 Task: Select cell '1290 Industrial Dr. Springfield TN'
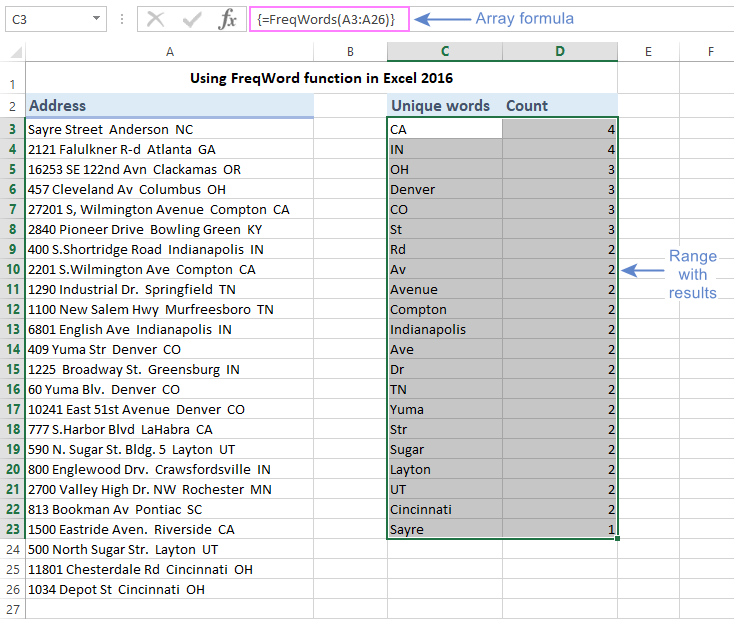click(x=169, y=289)
